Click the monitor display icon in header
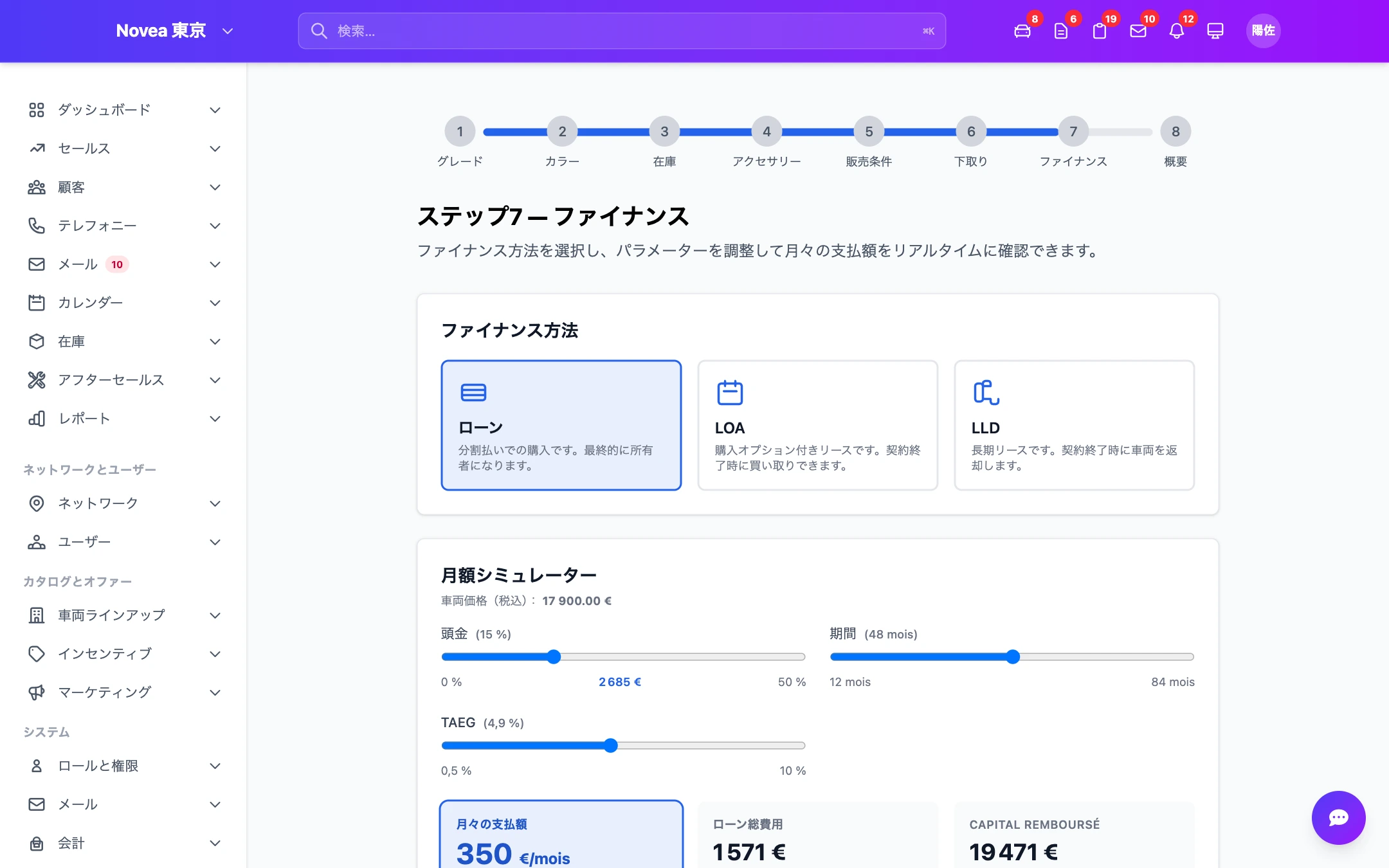The width and height of the screenshot is (1389, 868). [1215, 31]
